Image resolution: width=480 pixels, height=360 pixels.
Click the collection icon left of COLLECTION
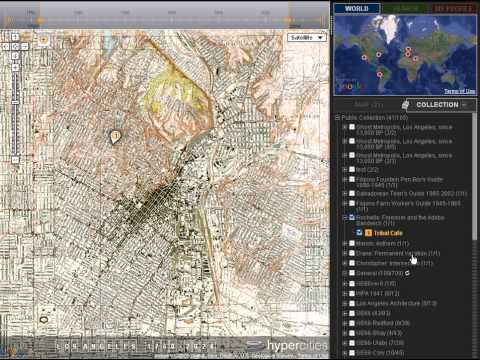tap(405, 105)
